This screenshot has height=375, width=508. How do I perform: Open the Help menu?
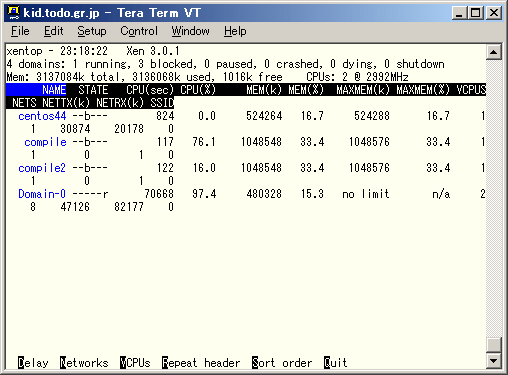pos(235,31)
